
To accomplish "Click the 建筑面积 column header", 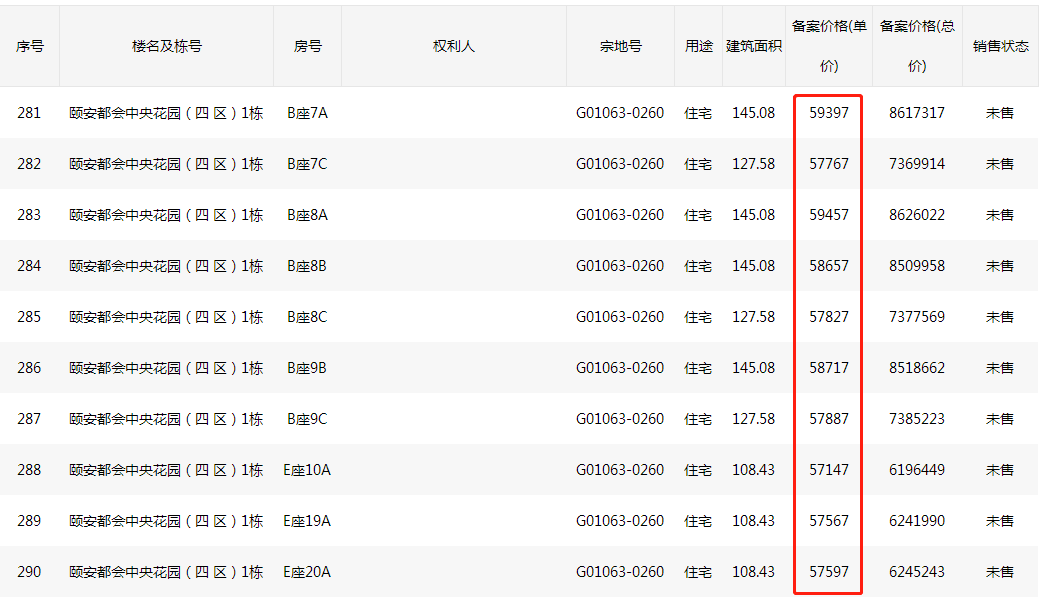I will (754, 46).
